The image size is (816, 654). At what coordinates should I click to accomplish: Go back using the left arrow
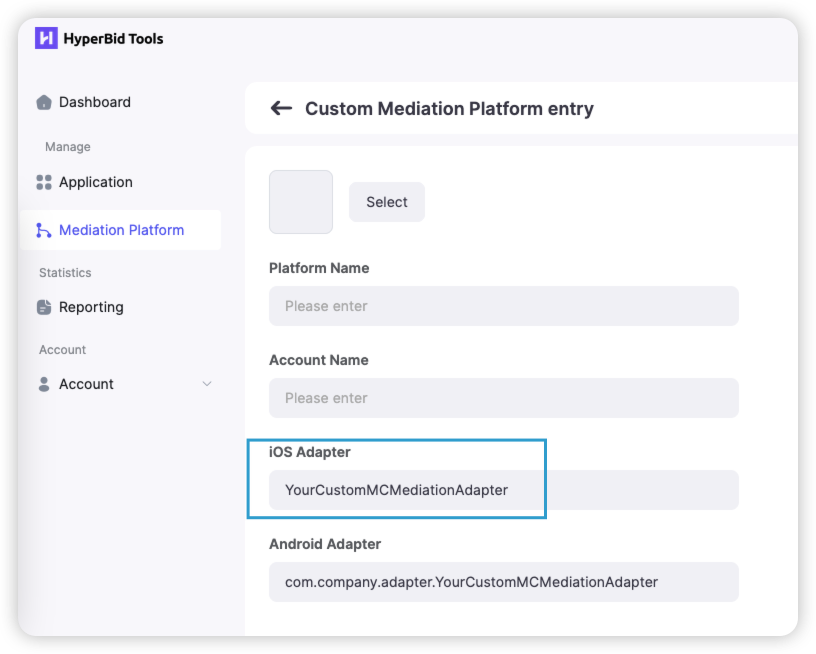[281, 108]
